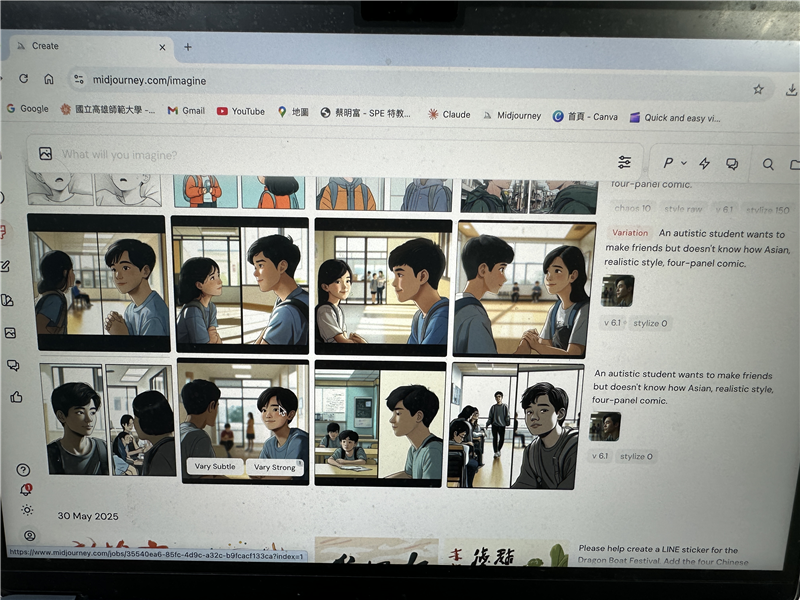Screen dimensions: 800x600
Task: Click 'stylize 0' tag of the lower prompt
Action: [636, 456]
